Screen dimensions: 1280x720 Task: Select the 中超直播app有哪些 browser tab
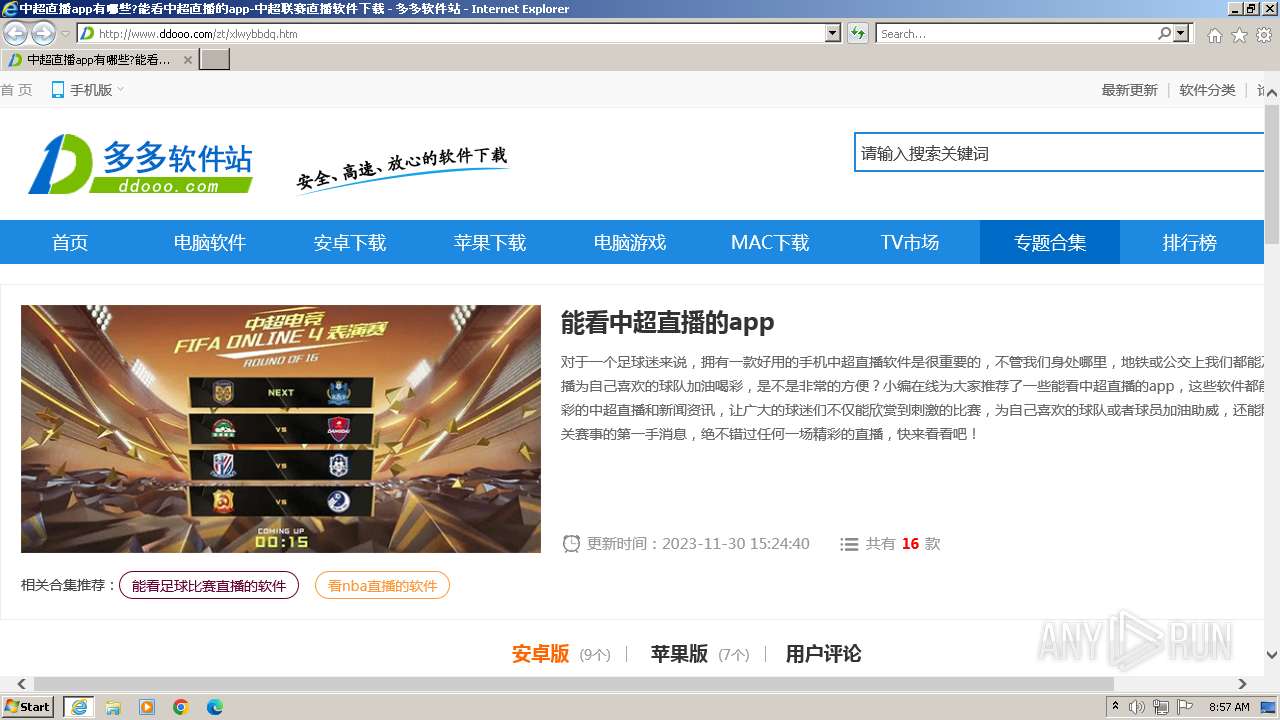coord(98,60)
